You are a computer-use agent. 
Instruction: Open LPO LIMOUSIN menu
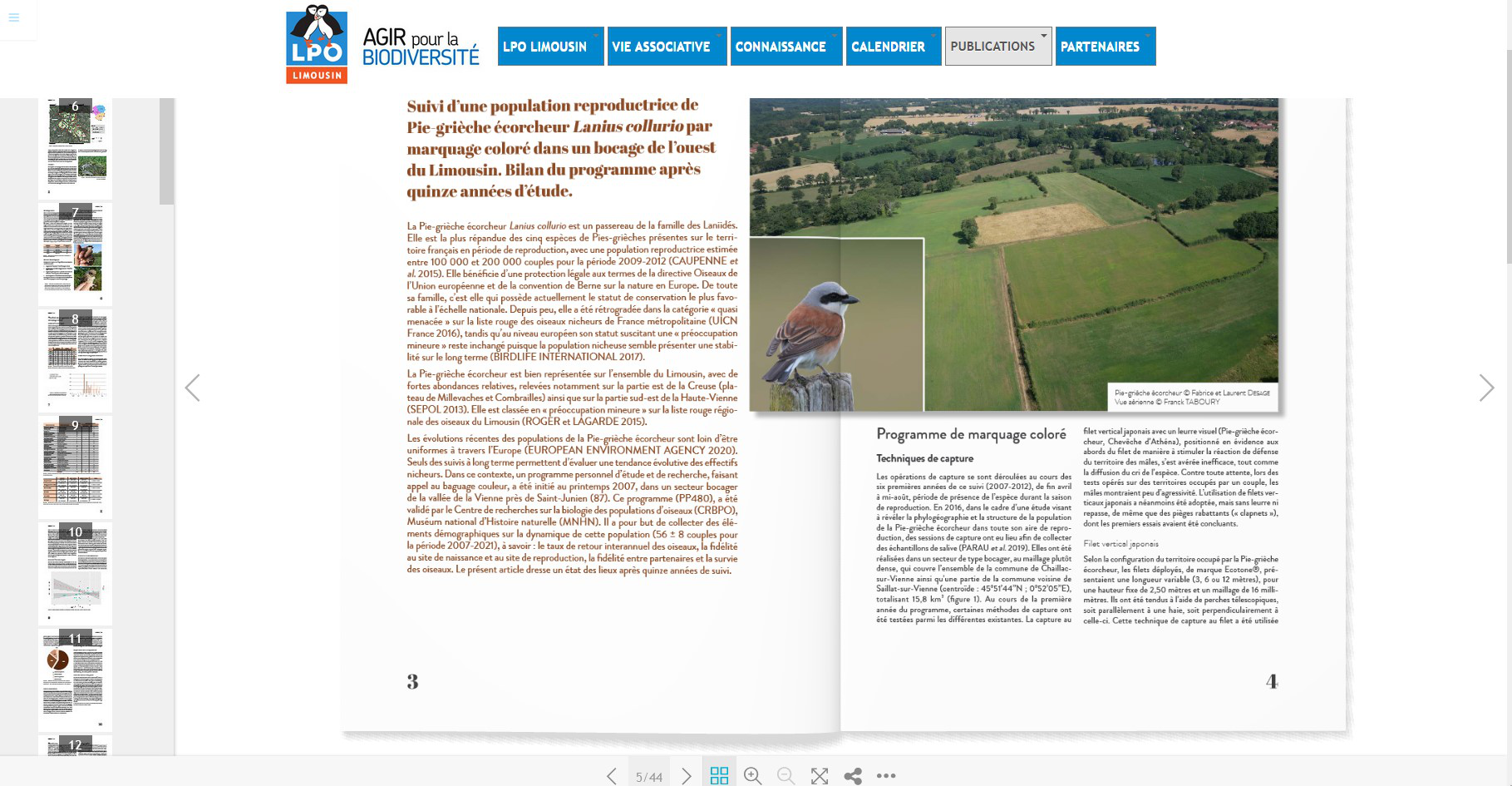[x=550, y=47]
